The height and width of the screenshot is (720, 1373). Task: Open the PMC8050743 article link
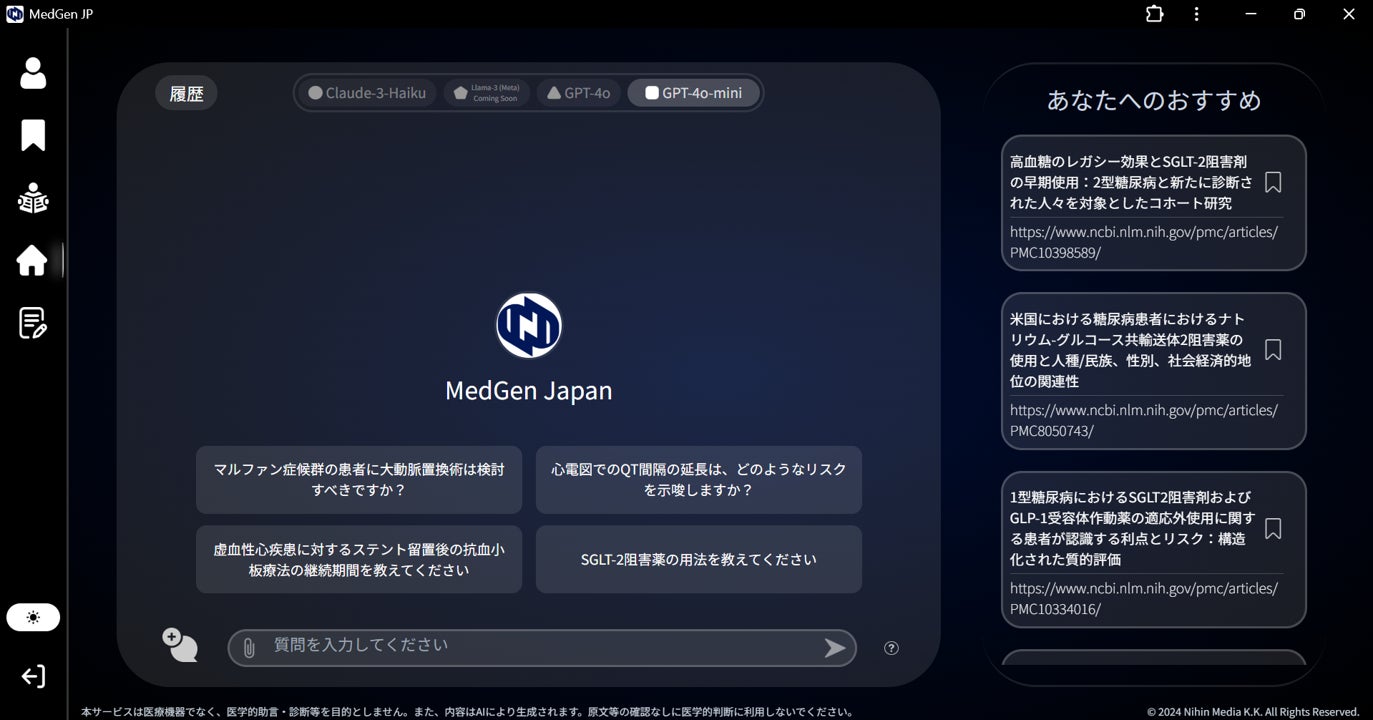click(1144, 420)
